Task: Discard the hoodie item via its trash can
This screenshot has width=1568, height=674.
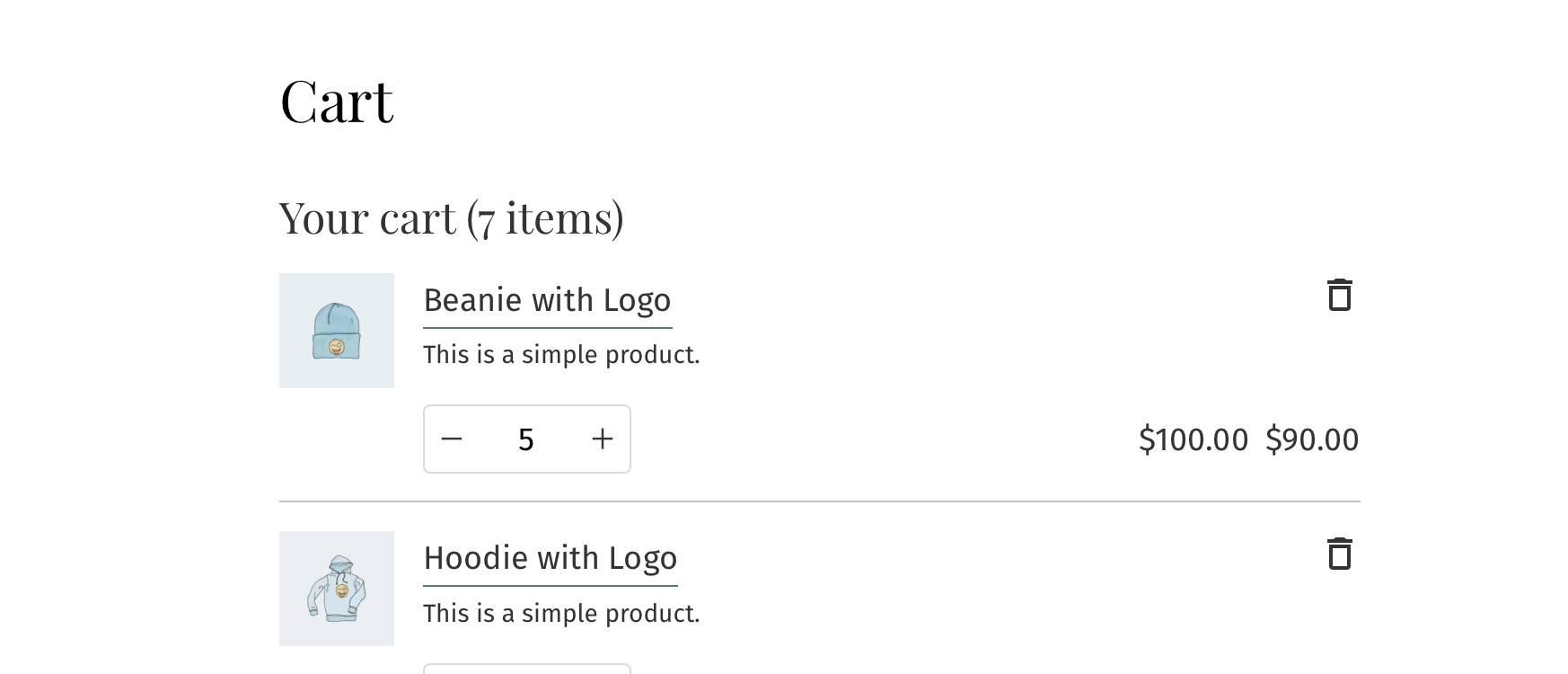Action: pyautogui.click(x=1339, y=554)
